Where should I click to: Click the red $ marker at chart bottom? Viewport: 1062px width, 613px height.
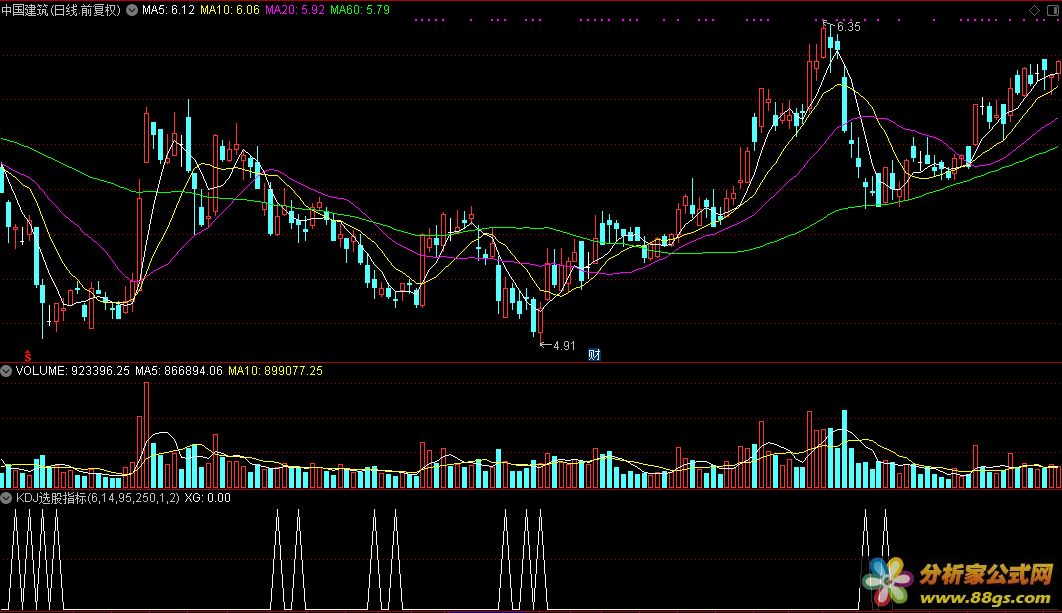click(x=28, y=356)
